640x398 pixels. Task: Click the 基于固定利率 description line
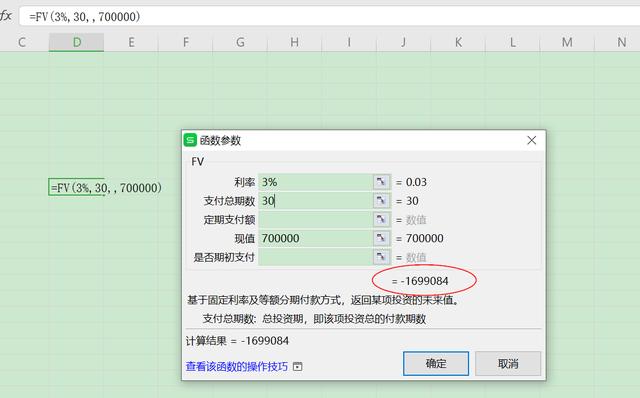324,300
